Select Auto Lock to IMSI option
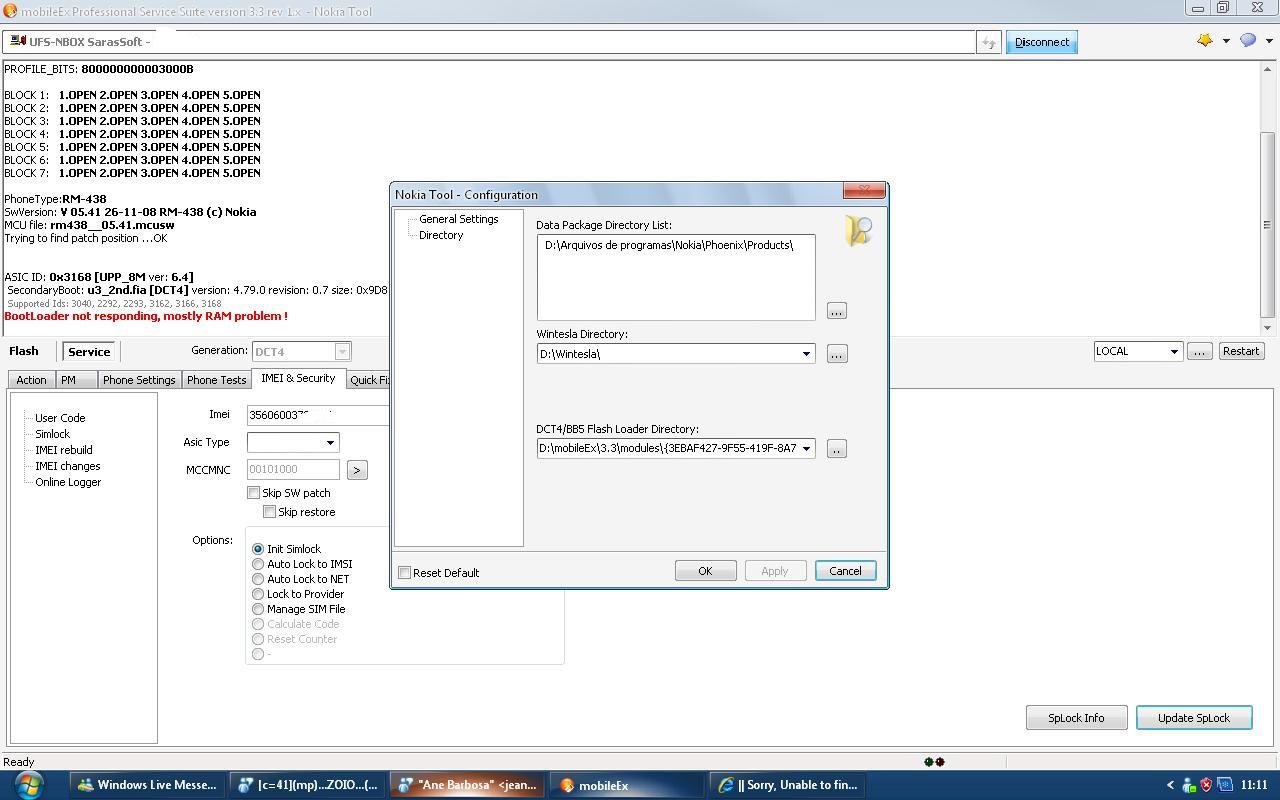This screenshot has height=800, width=1280. click(258, 564)
